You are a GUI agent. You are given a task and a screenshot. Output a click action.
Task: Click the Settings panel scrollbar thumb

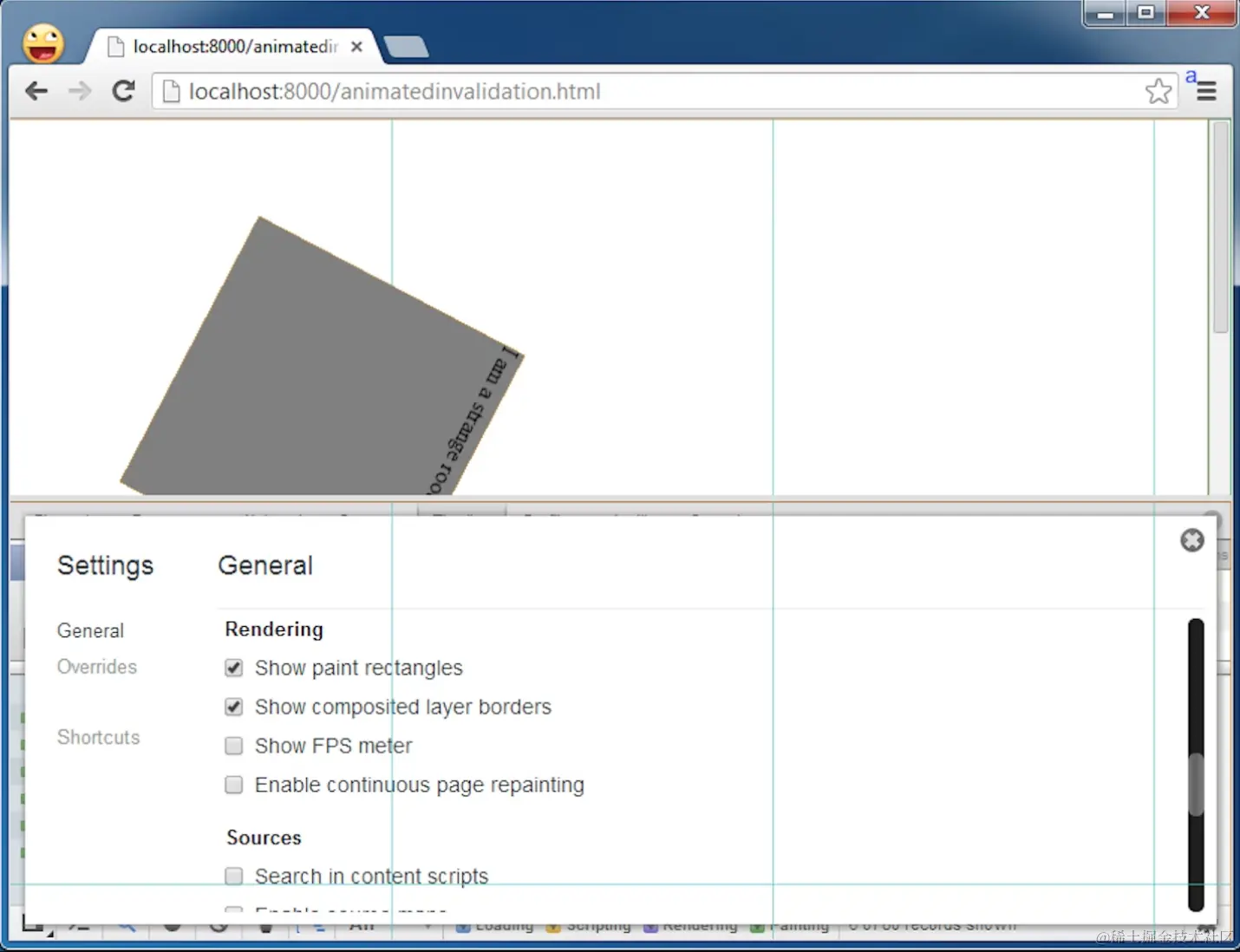(1196, 785)
